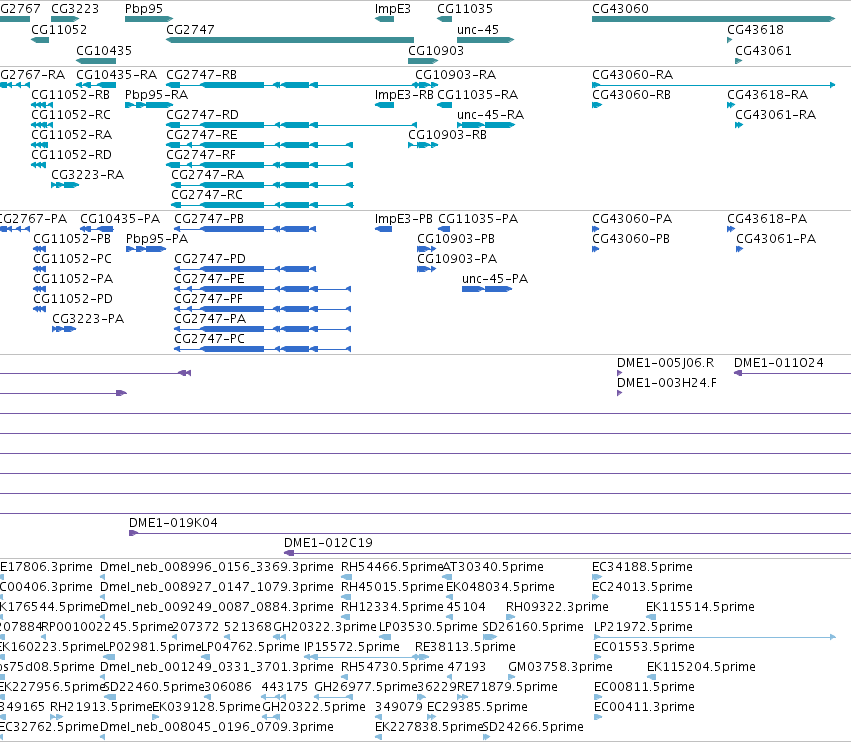The width and height of the screenshot is (851, 742).
Task: Select protein CG43060-PA
Action: (632, 219)
